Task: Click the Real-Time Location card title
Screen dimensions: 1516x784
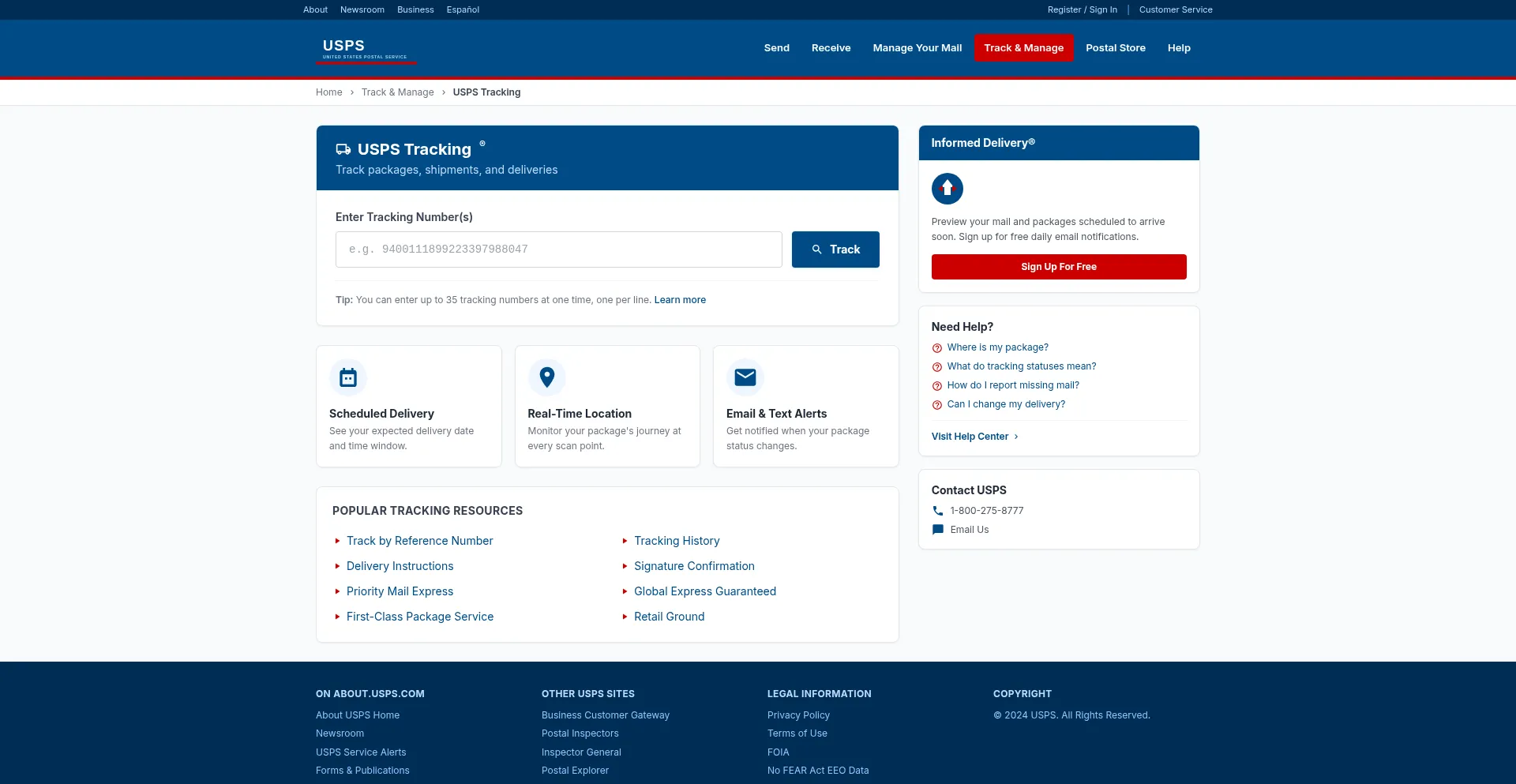Action: (580, 414)
